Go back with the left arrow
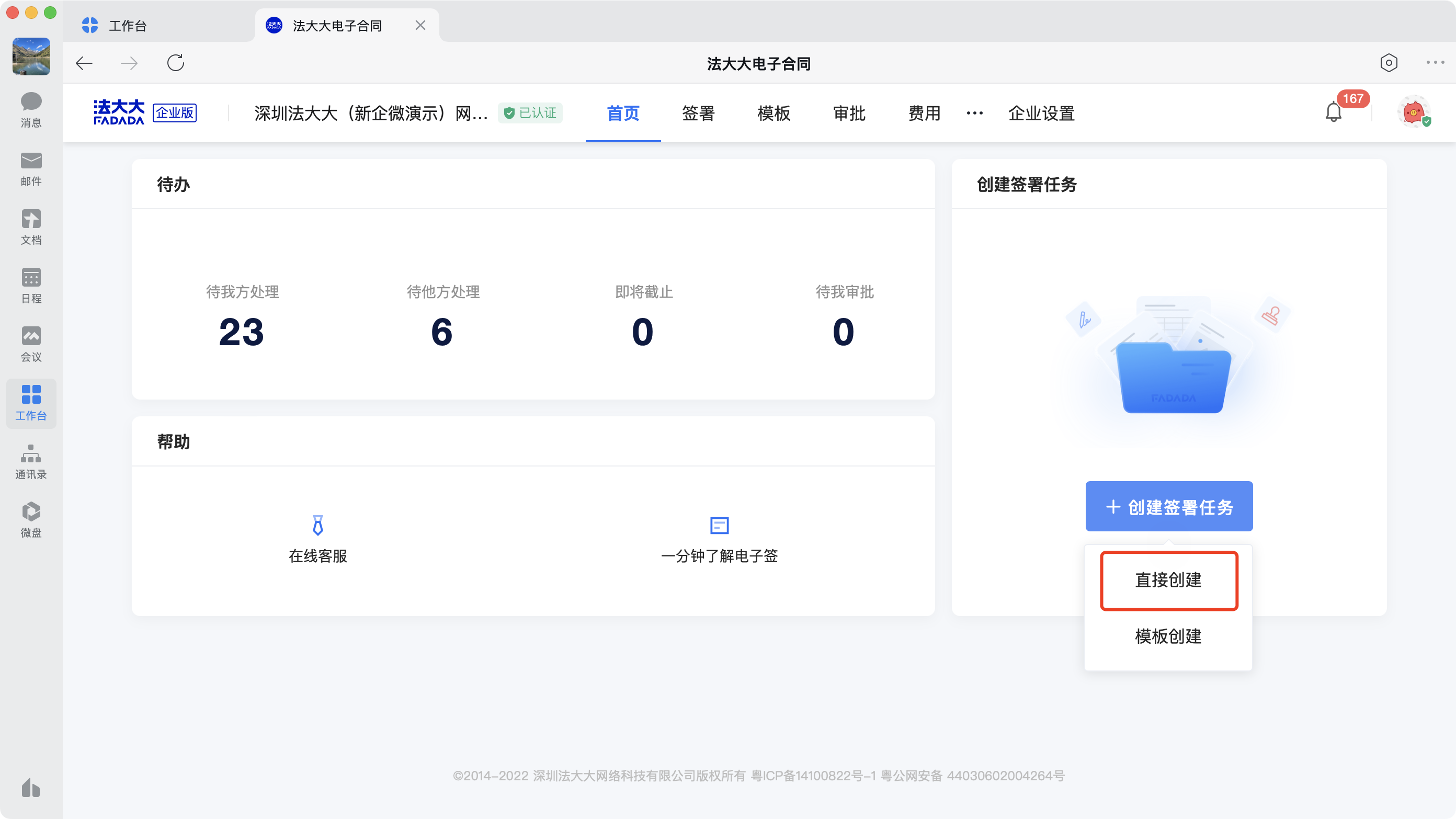Screen dimensions: 1456x819 click(x=84, y=63)
